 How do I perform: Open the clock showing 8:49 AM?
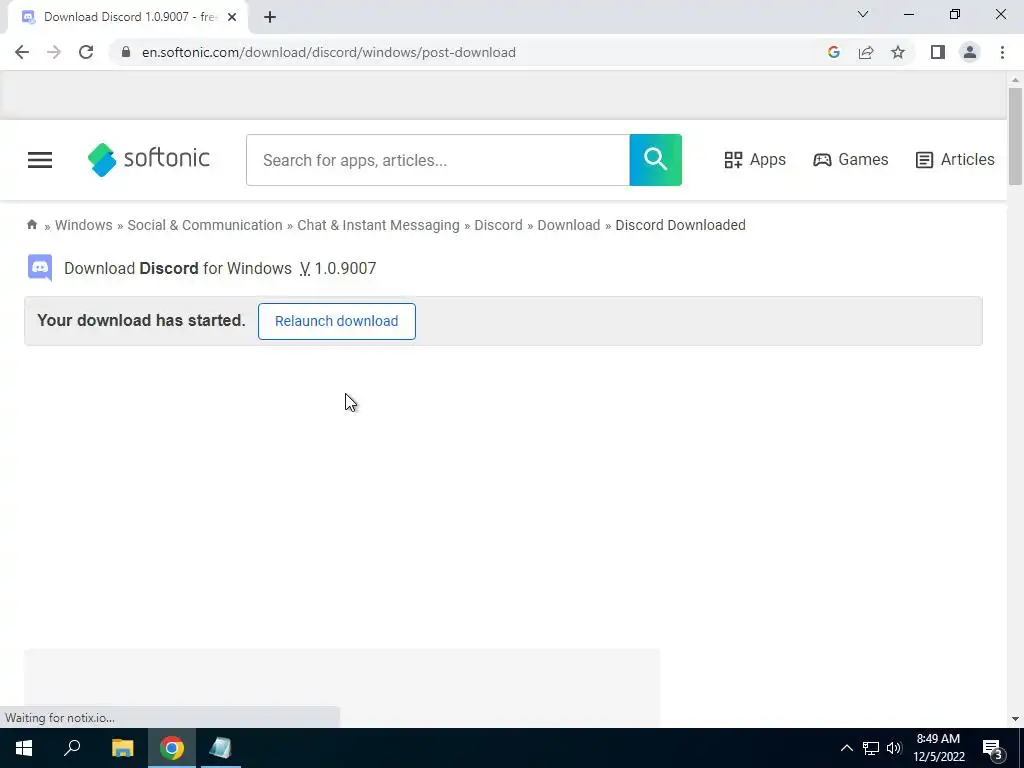[x=939, y=748]
